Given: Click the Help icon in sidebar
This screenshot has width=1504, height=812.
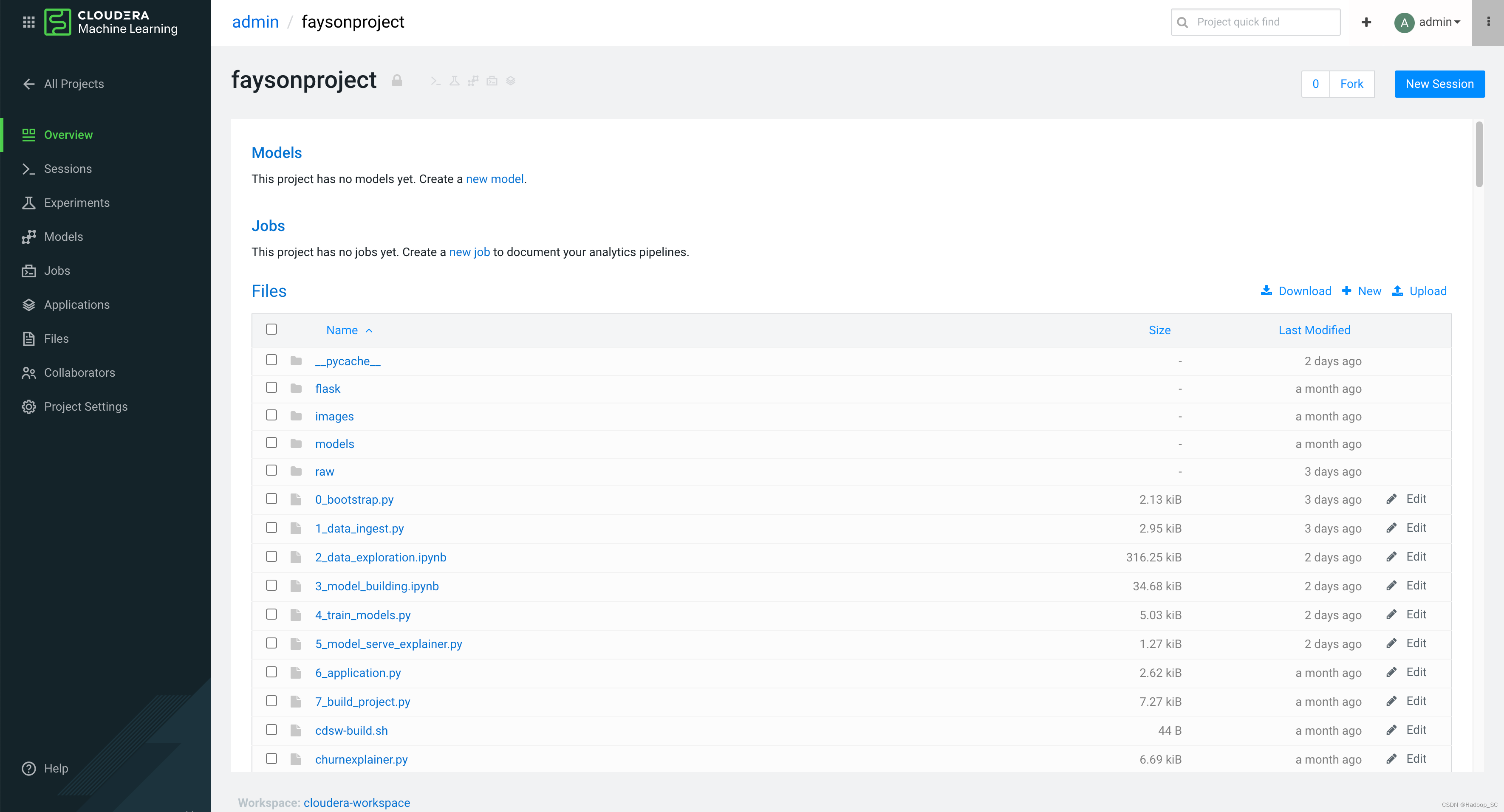Looking at the screenshot, I should pyautogui.click(x=28, y=768).
